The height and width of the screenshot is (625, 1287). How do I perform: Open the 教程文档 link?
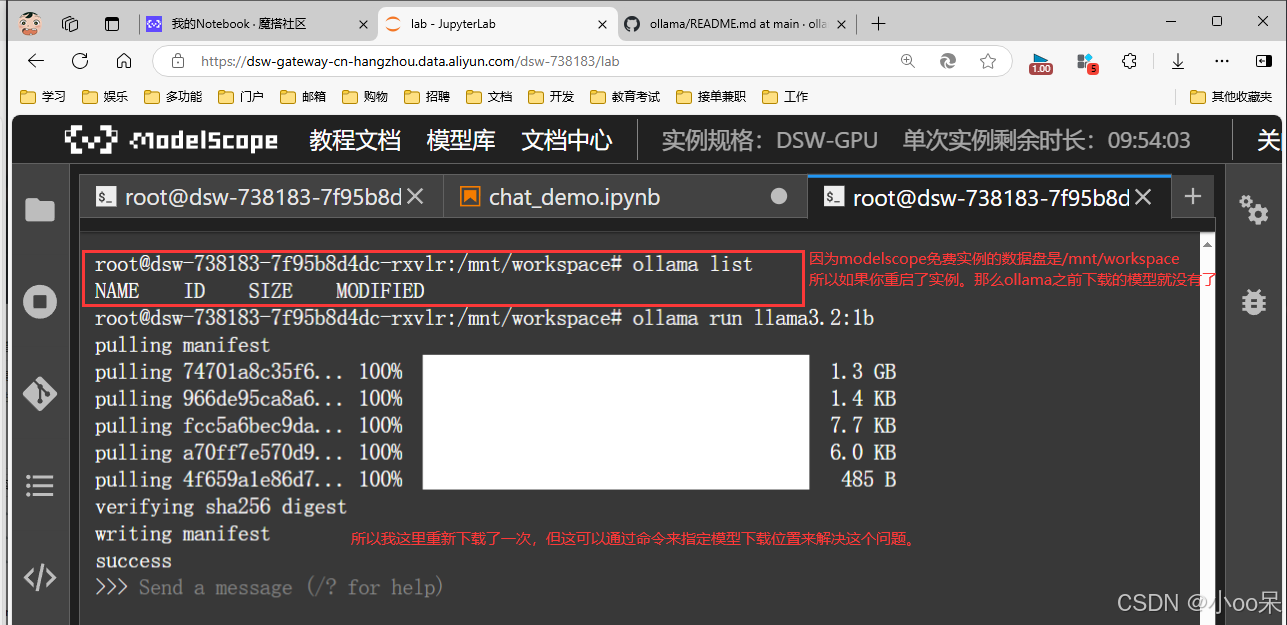point(355,140)
